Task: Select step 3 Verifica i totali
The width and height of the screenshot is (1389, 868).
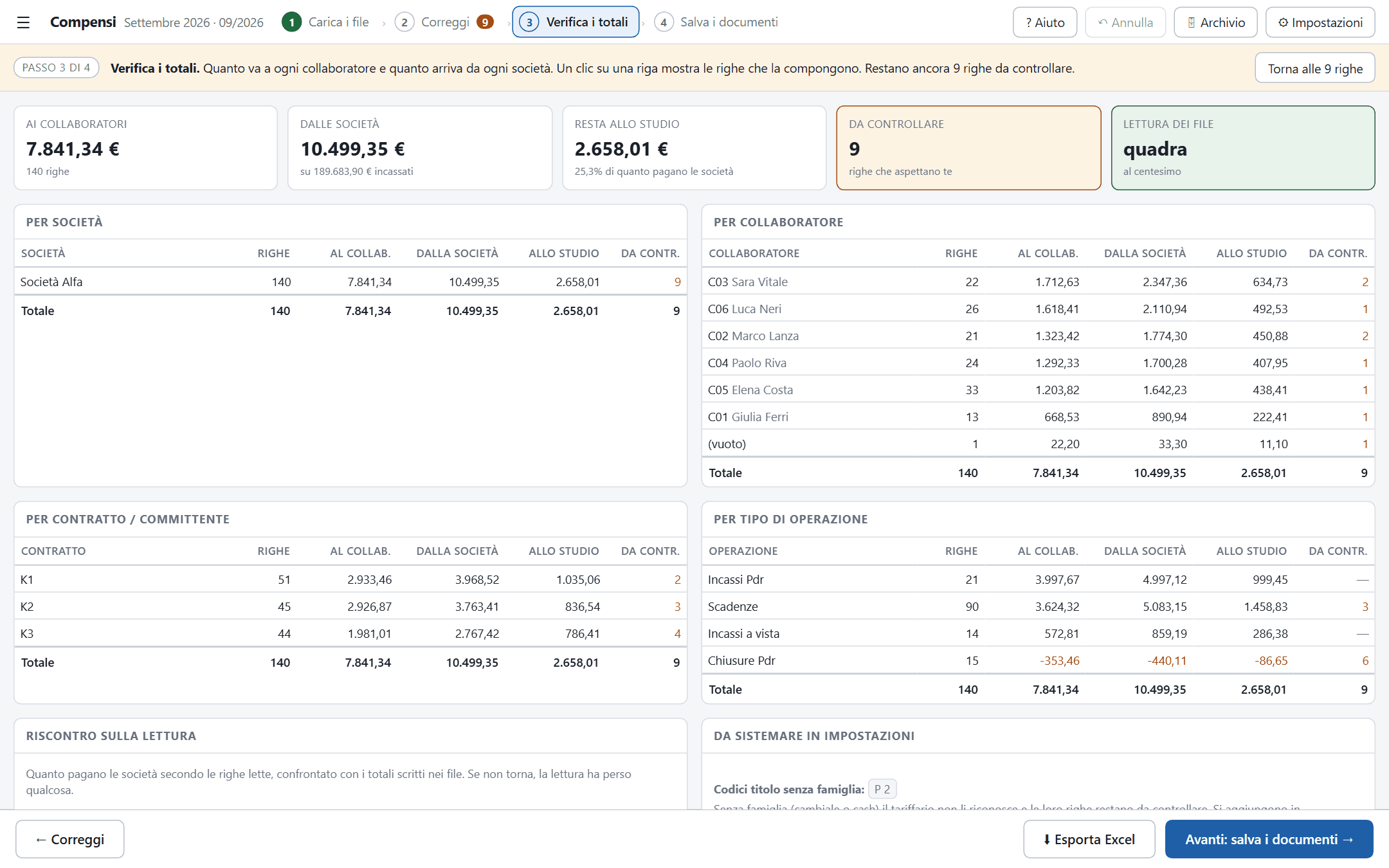Action: coord(576,23)
